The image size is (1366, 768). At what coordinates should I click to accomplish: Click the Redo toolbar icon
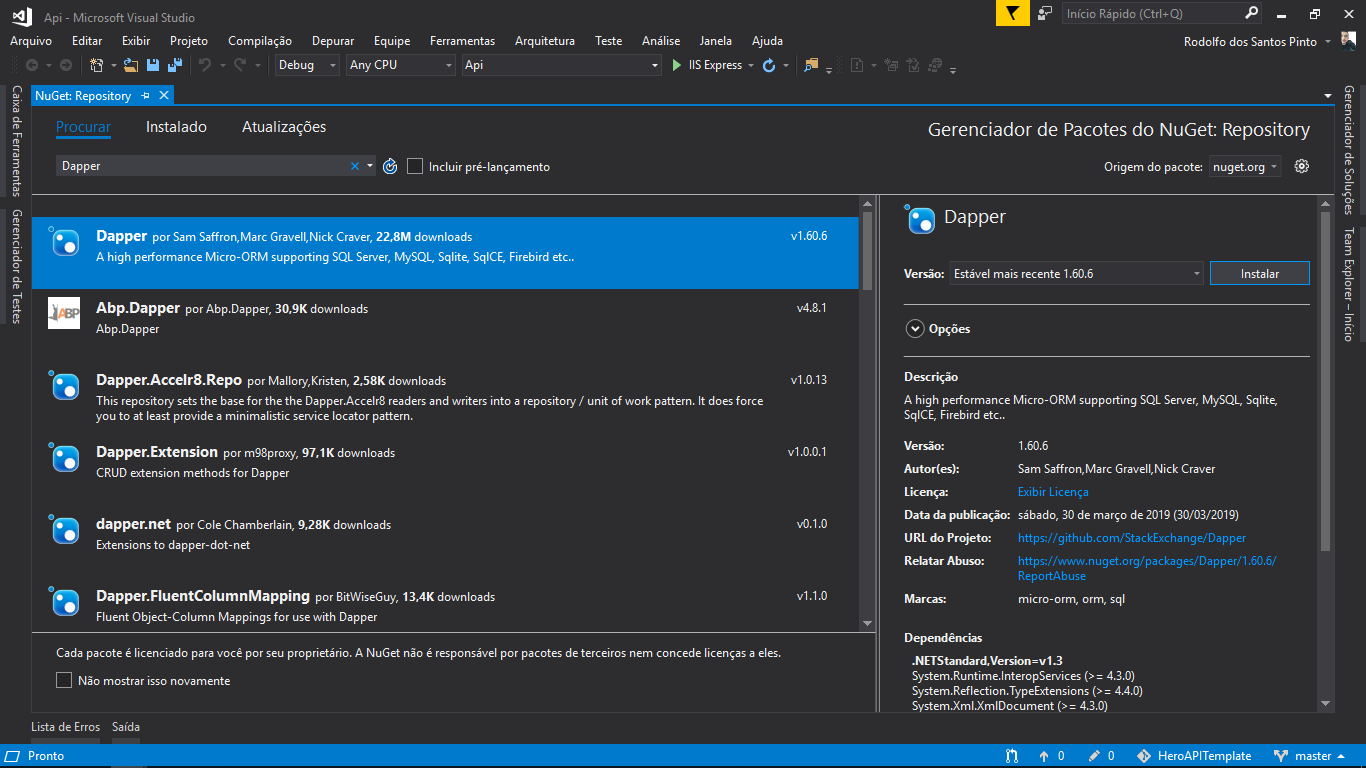[x=239, y=65]
